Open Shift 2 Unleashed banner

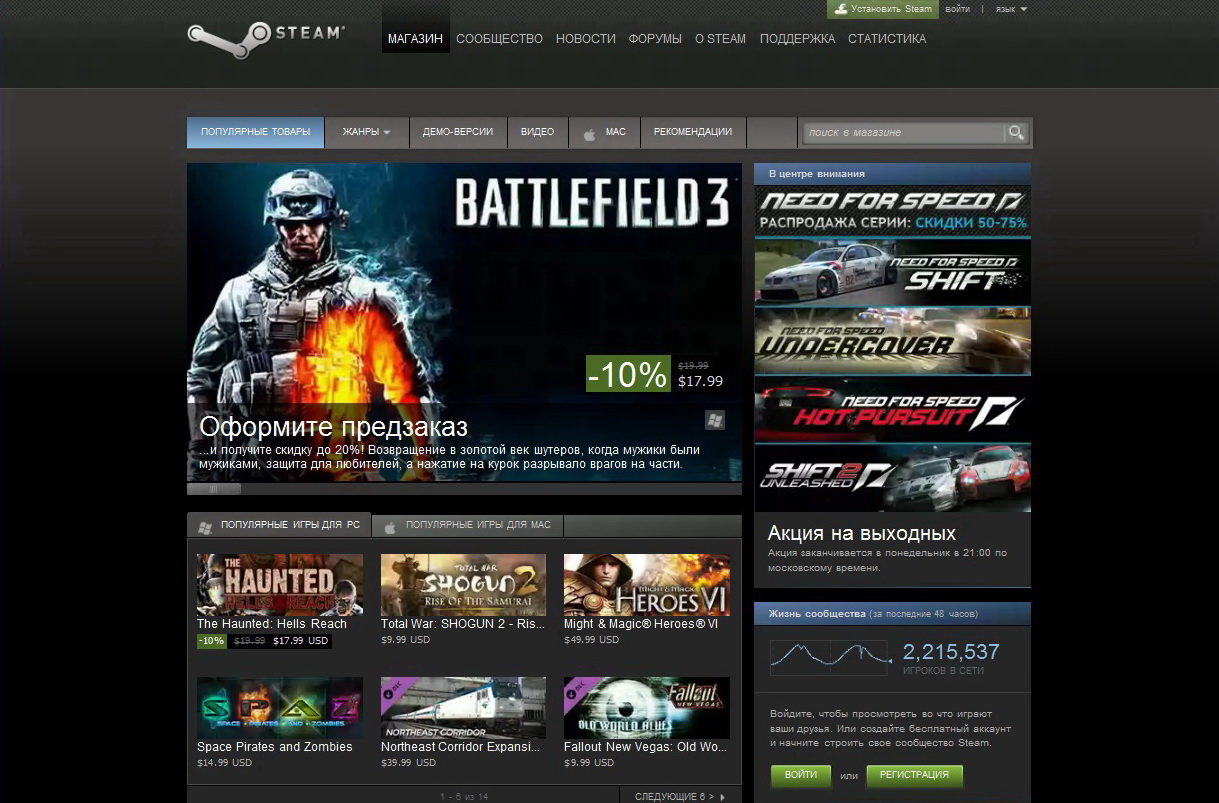click(x=892, y=479)
